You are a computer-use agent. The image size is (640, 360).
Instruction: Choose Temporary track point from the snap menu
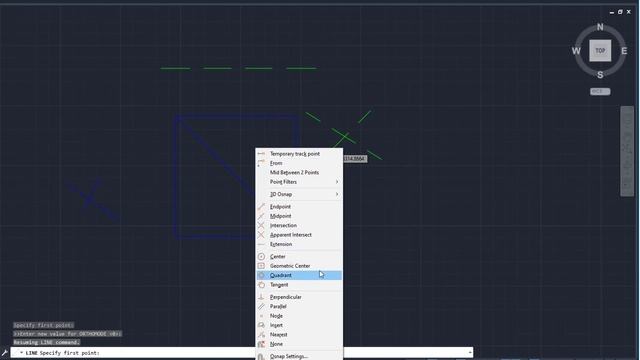299,154
